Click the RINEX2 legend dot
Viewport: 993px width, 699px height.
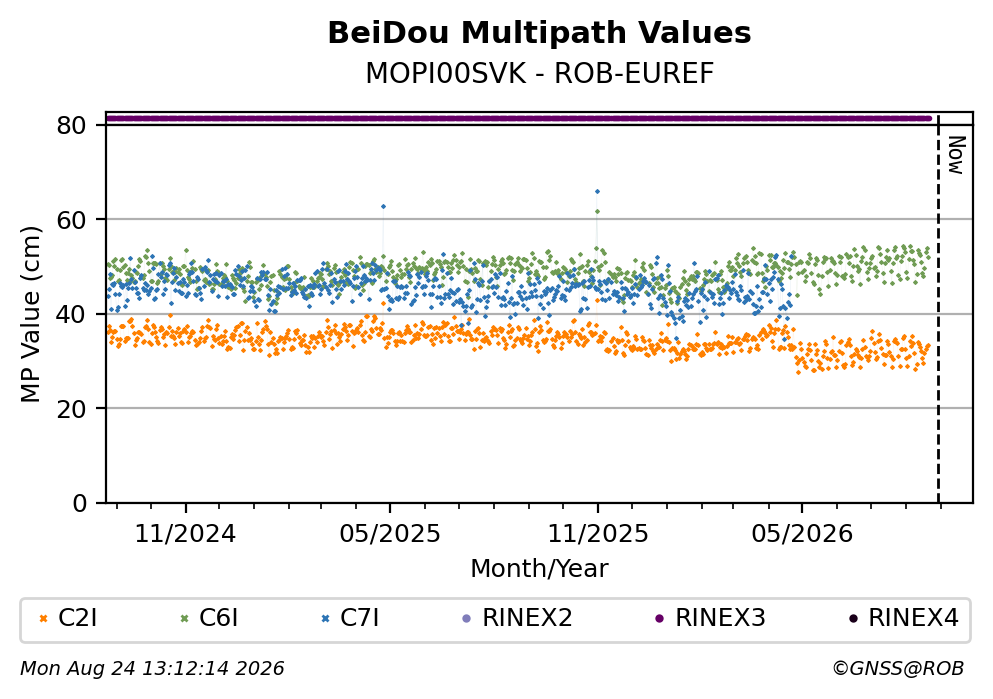(467, 619)
